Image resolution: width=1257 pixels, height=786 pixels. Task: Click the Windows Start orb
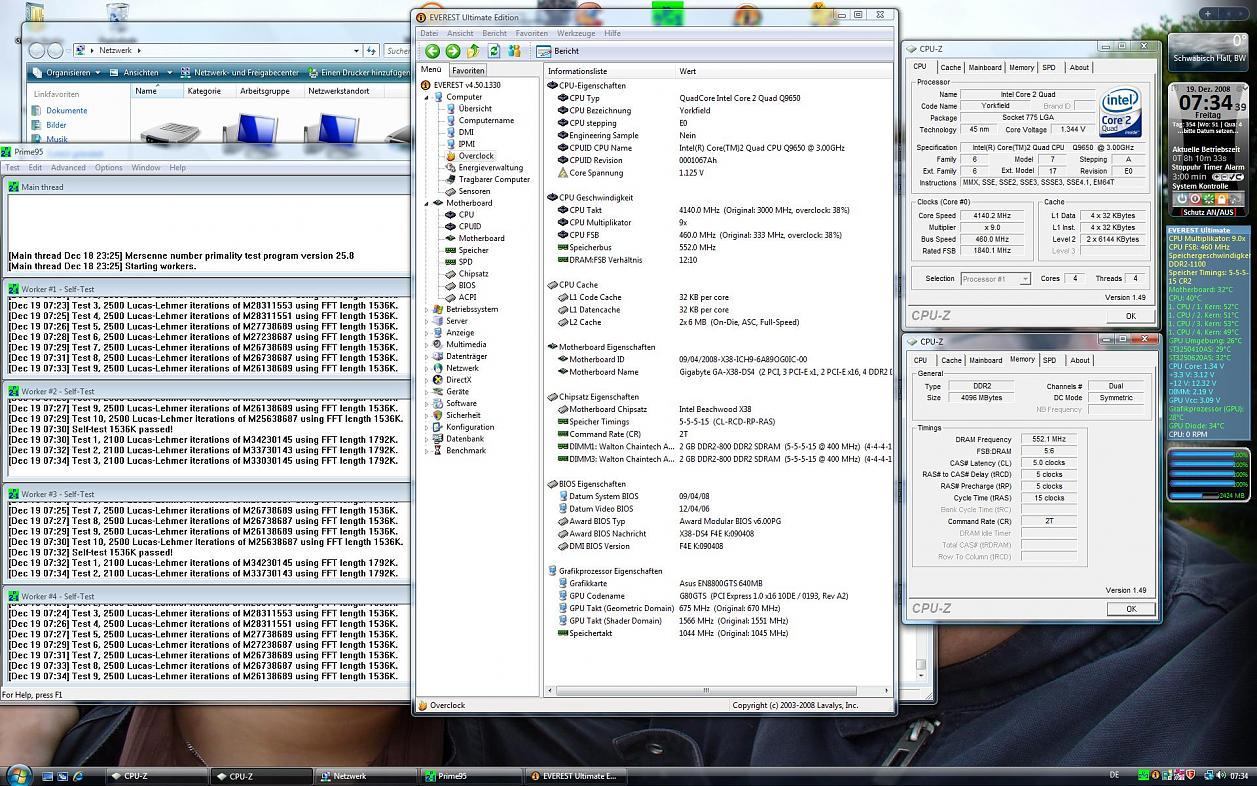pos(17,774)
